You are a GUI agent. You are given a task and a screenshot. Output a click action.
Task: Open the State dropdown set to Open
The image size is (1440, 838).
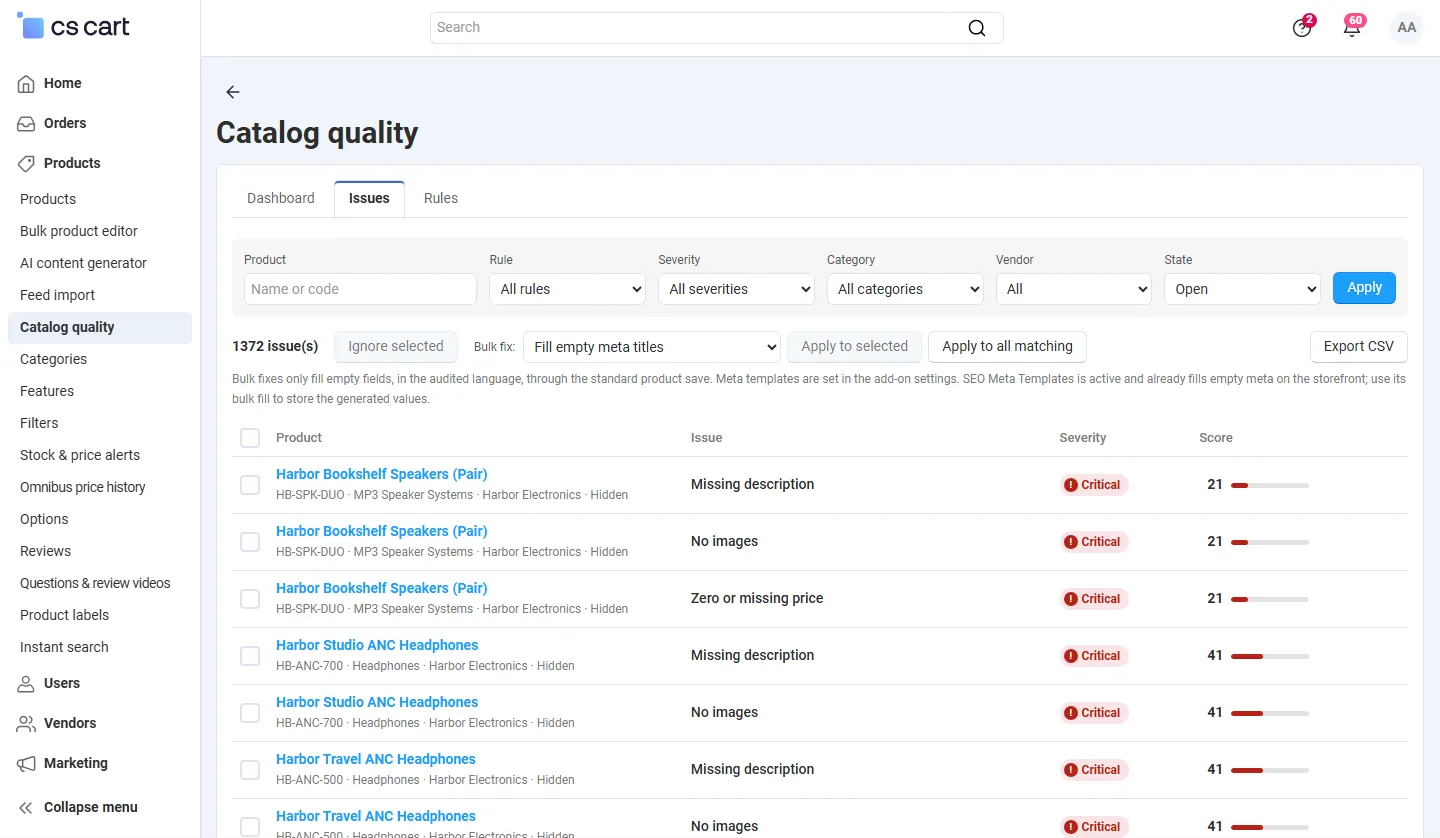[1242, 289]
